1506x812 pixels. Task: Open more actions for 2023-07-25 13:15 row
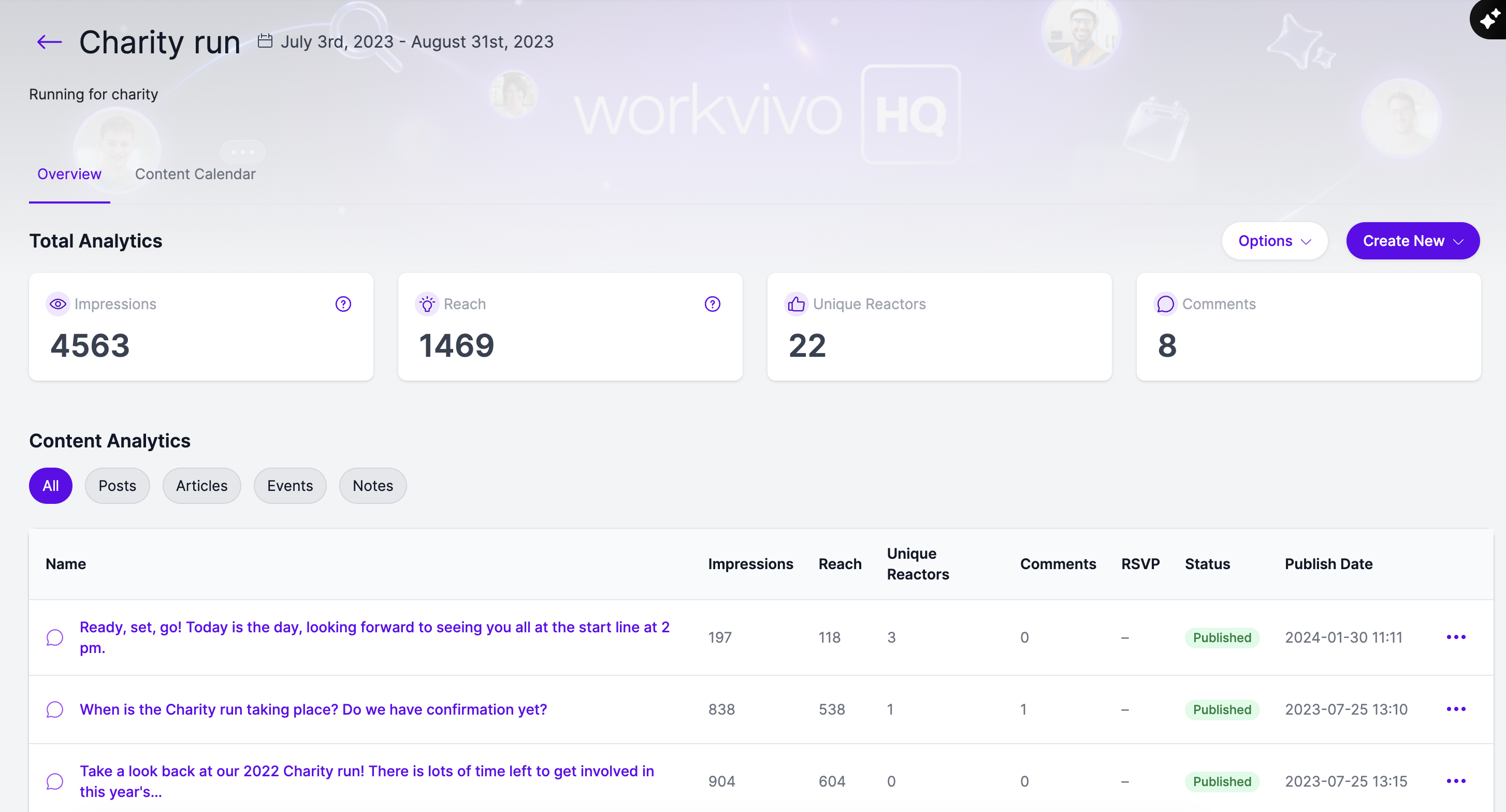[1456, 780]
